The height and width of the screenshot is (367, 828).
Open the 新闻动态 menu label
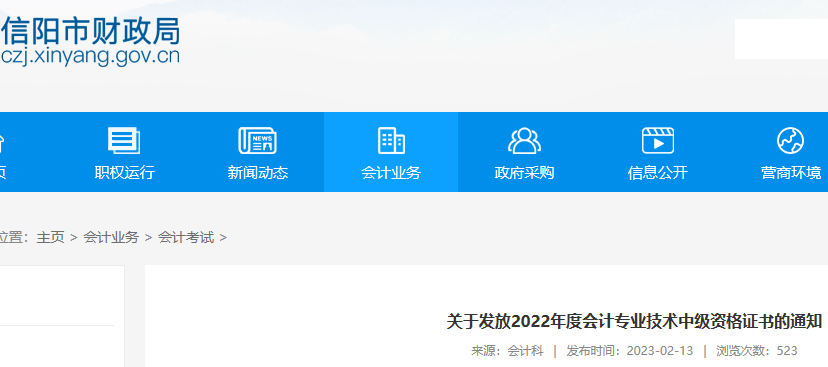coord(258,173)
